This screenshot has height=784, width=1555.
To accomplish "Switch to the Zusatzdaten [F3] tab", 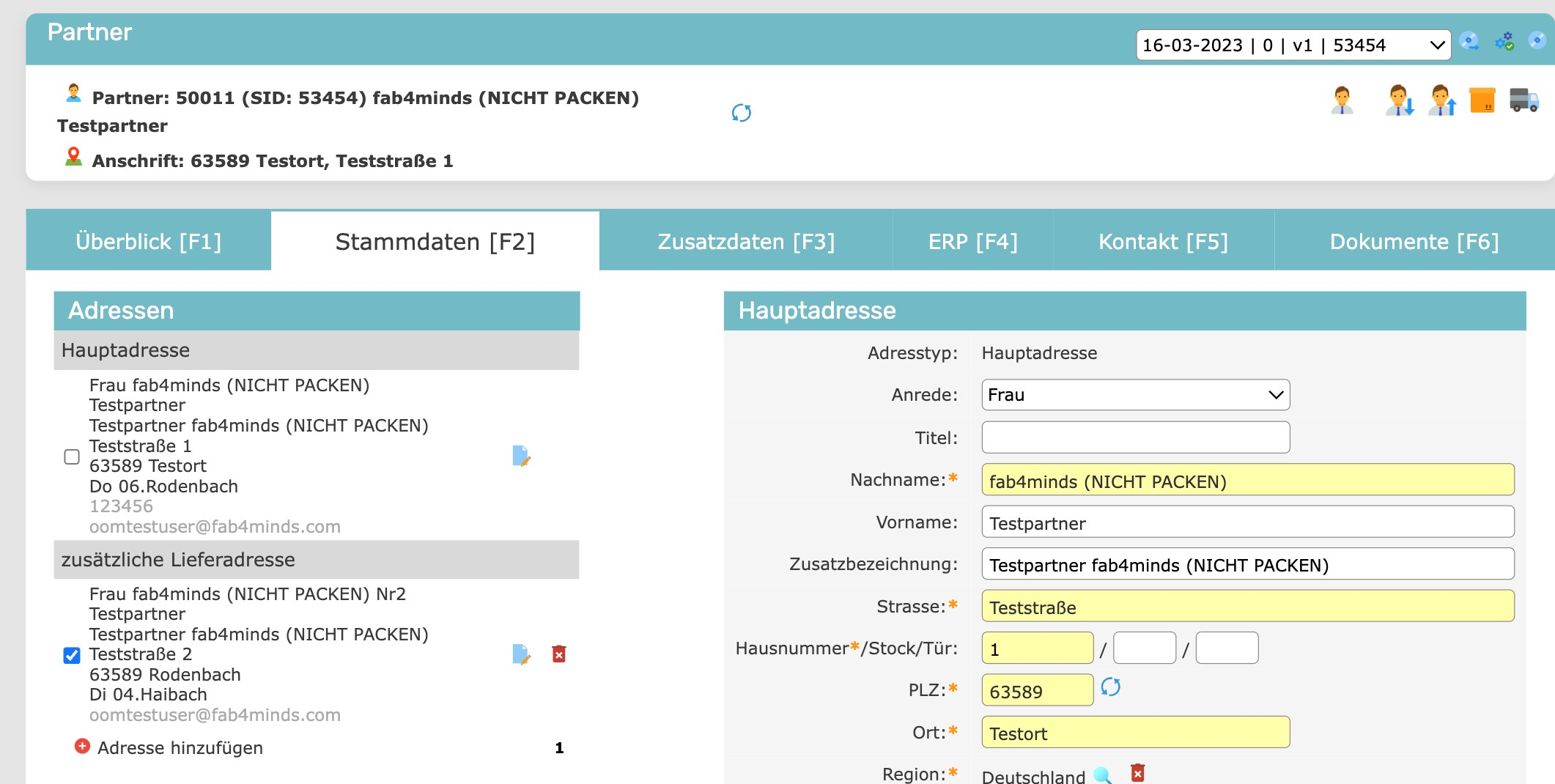I will (x=746, y=242).
